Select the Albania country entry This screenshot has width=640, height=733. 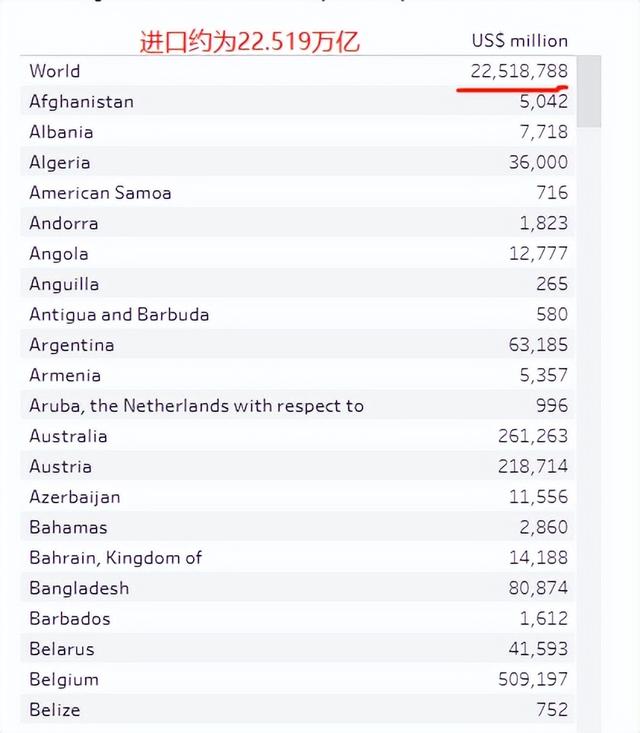coord(61,132)
